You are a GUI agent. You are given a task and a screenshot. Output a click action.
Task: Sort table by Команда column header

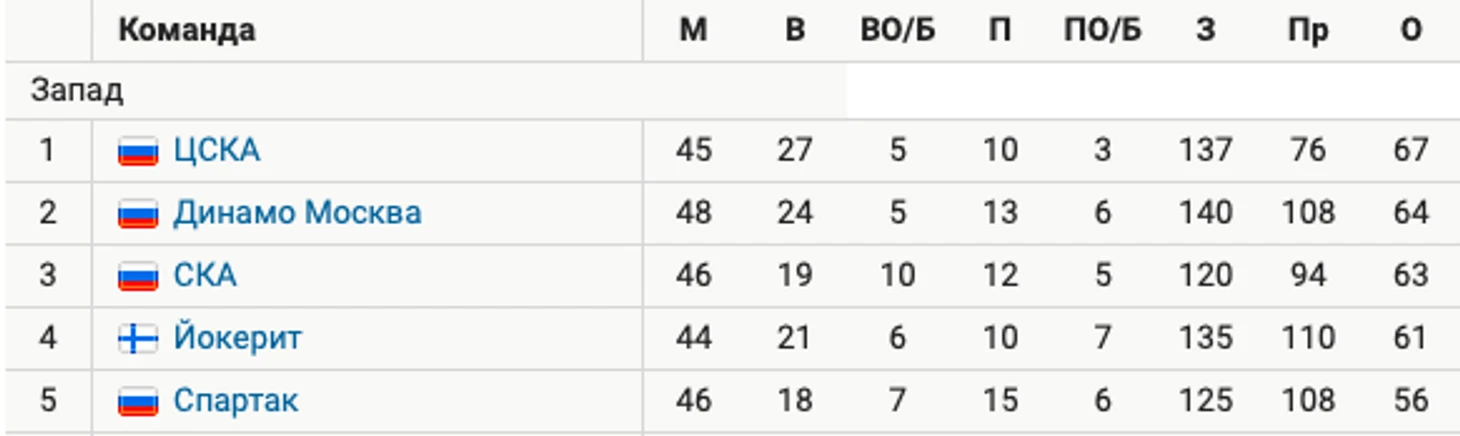[186, 31]
